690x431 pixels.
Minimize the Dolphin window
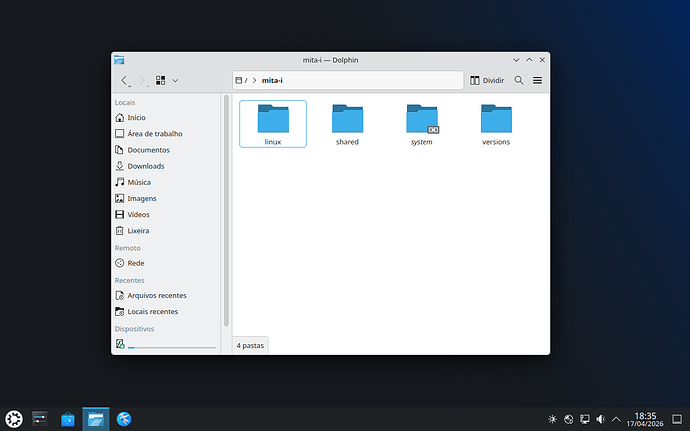pos(516,60)
